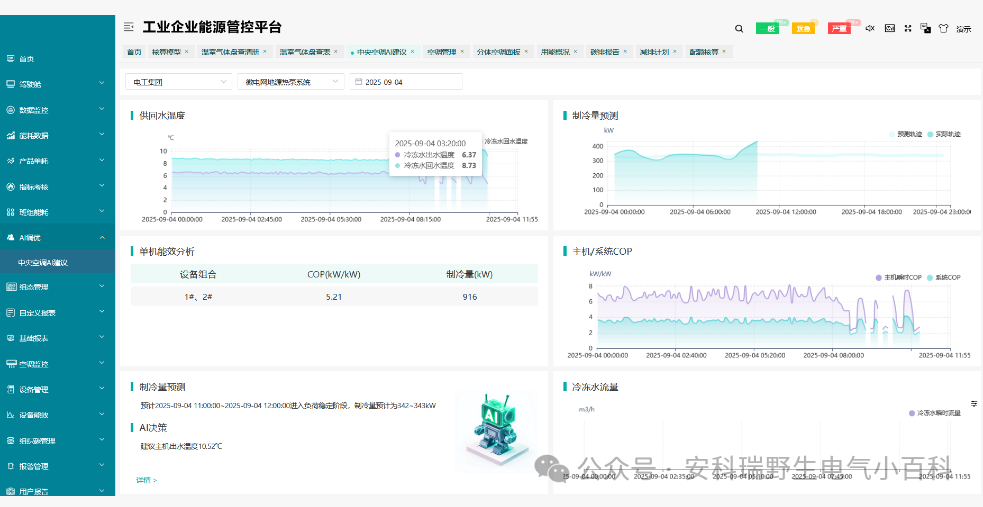Collapse the sidebar with the menu fold icon
983x507 pixels.
tap(129, 26)
